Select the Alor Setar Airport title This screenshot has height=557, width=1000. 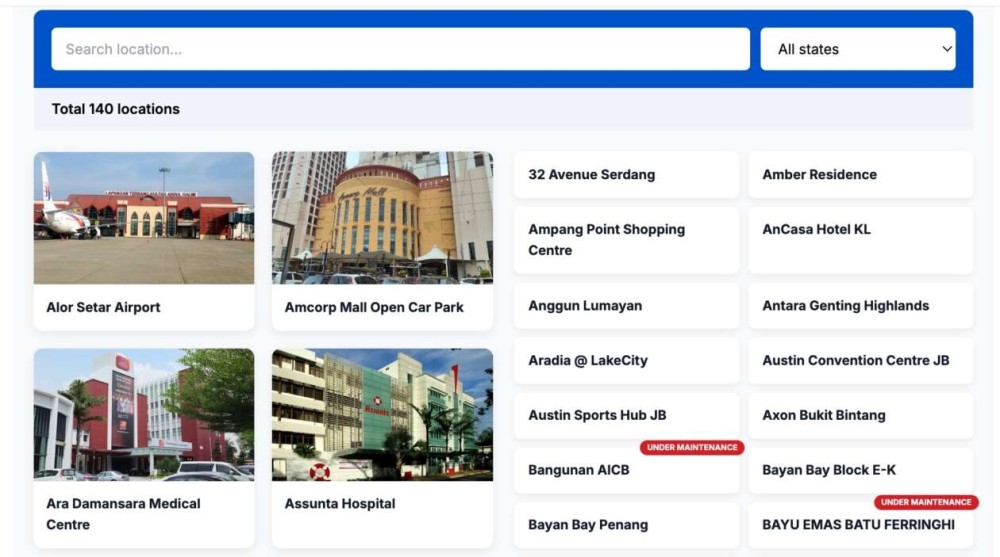(103, 307)
